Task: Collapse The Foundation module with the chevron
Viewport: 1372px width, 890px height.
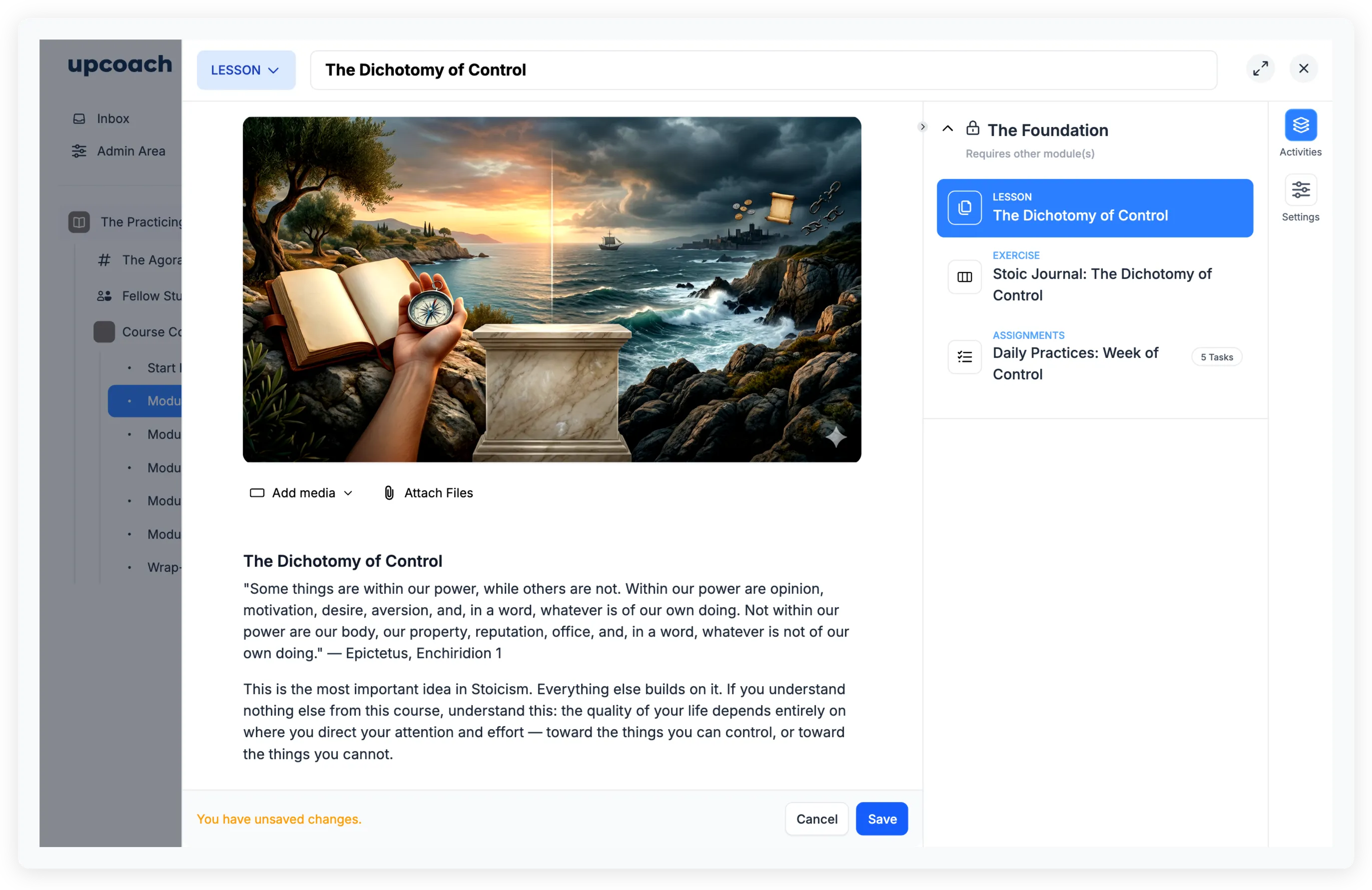Action: click(x=947, y=128)
